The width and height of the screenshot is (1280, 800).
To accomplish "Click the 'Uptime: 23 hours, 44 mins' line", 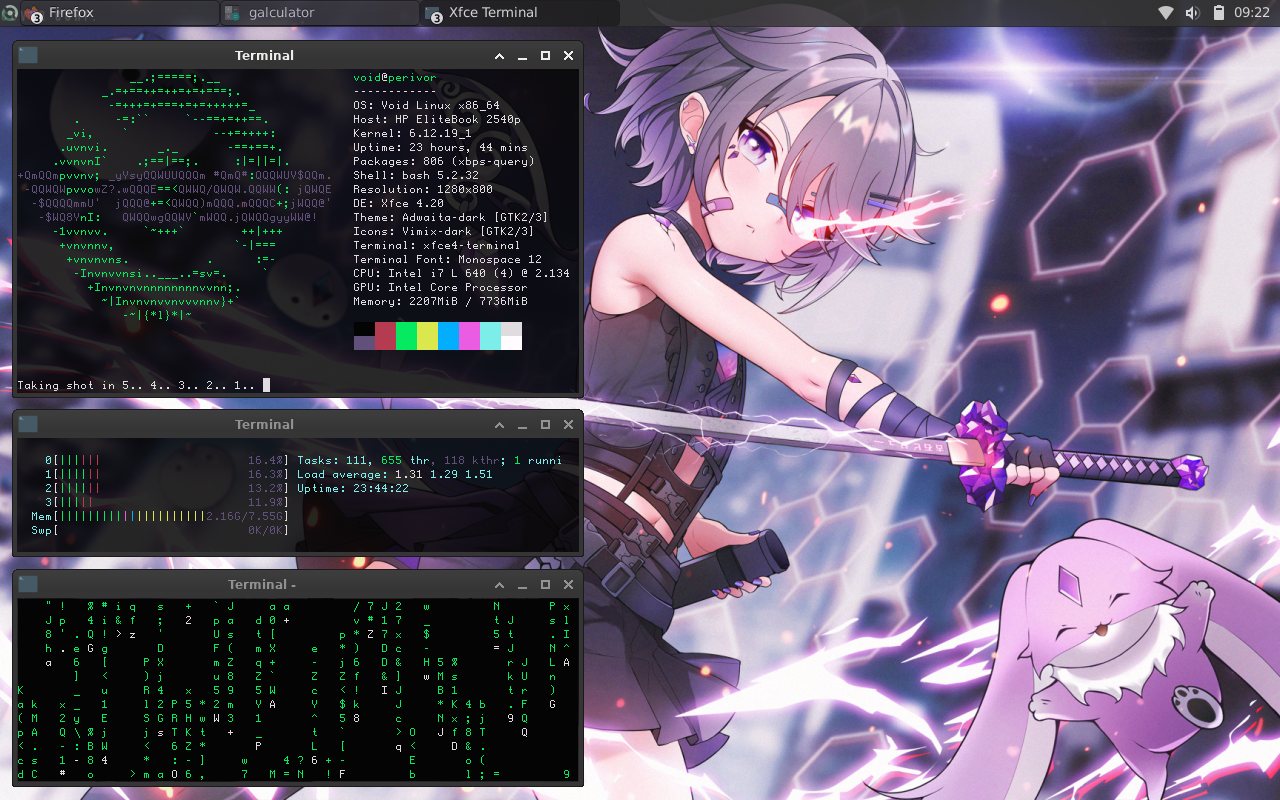I will point(441,147).
